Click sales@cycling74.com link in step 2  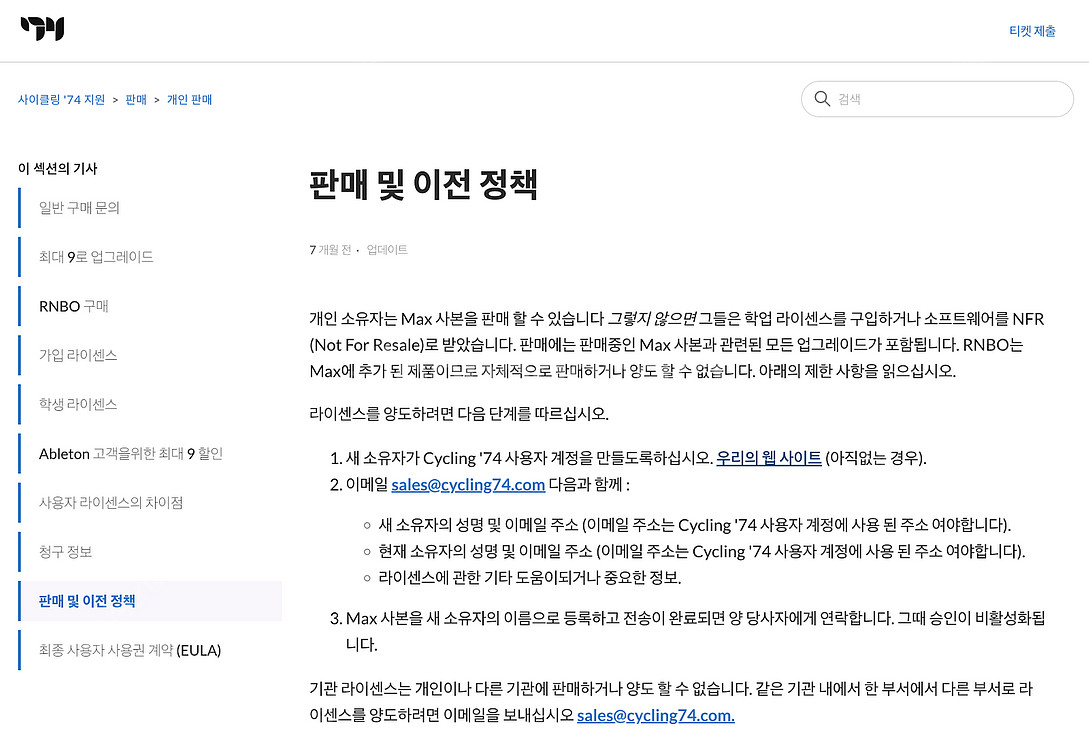468,485
